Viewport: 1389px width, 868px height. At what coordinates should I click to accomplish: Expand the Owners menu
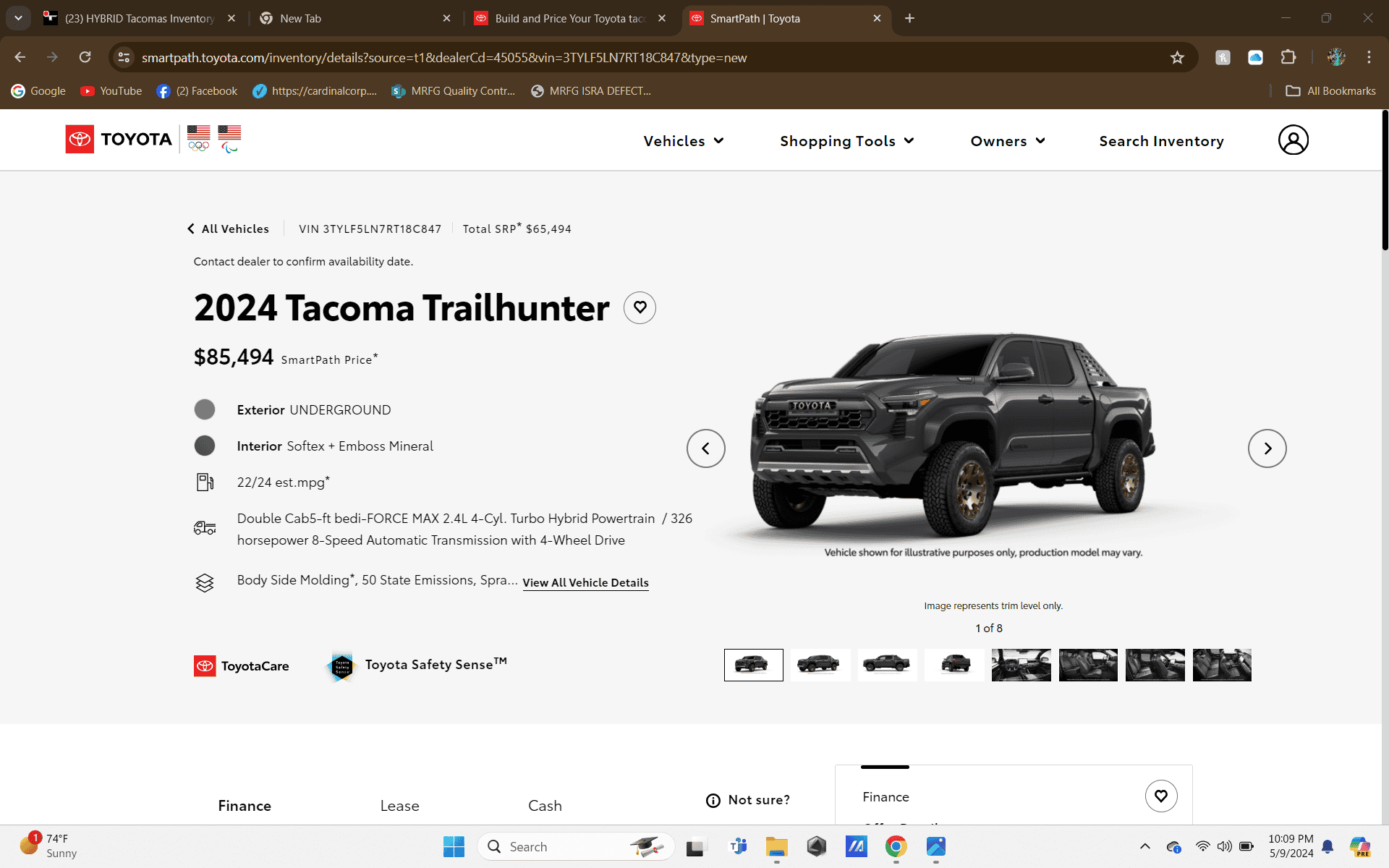[1008, 141]
